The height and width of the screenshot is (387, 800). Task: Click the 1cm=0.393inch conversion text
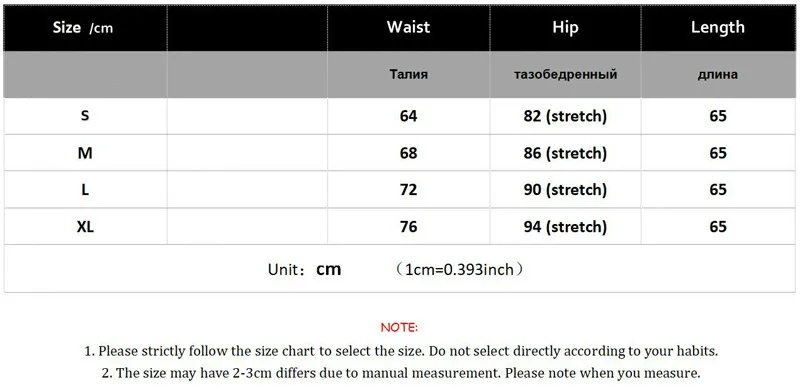click(x=459, y=269)
